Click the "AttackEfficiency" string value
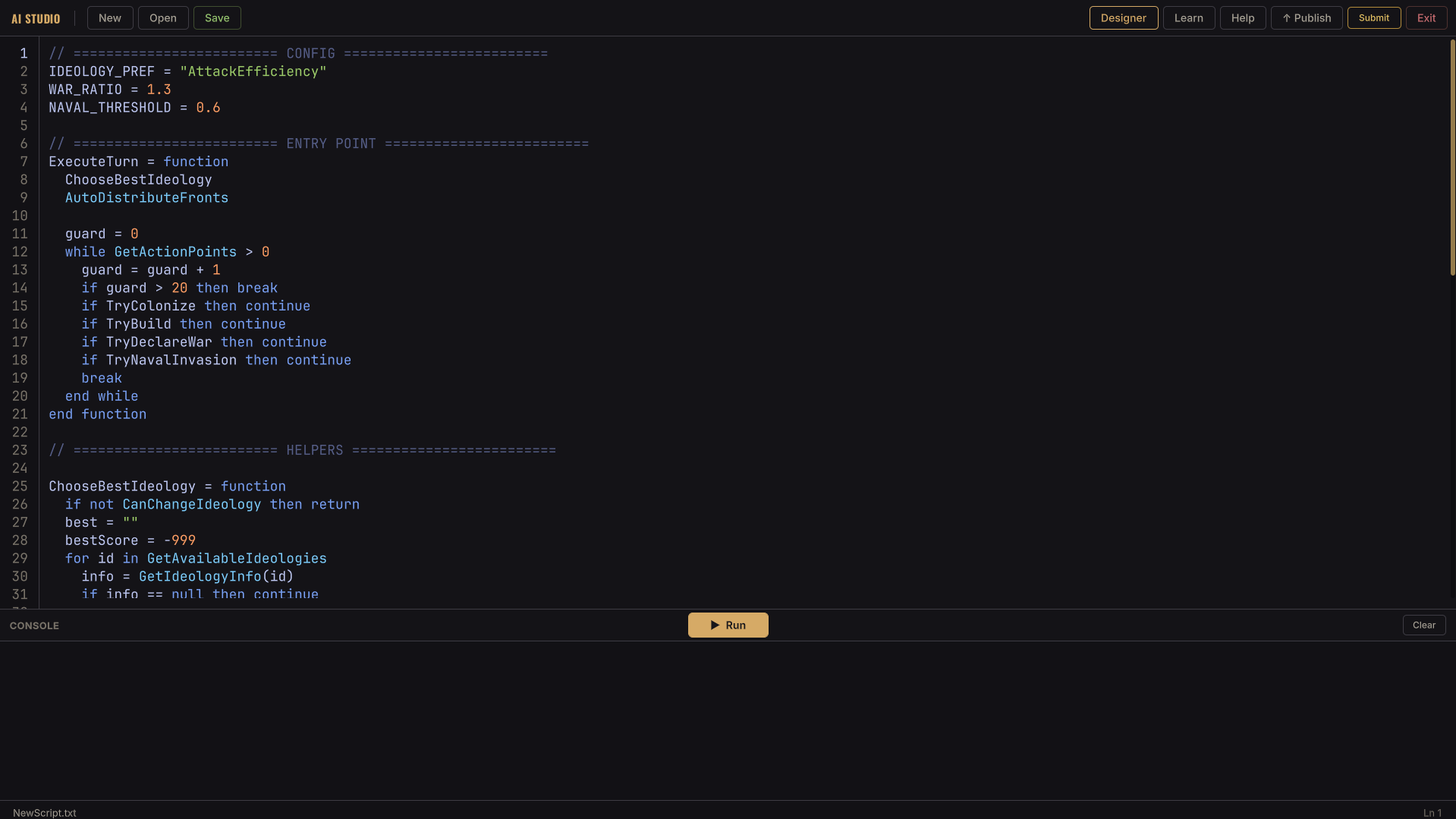The width and height of the screenshot is (1456, 819). coord(253,71)
